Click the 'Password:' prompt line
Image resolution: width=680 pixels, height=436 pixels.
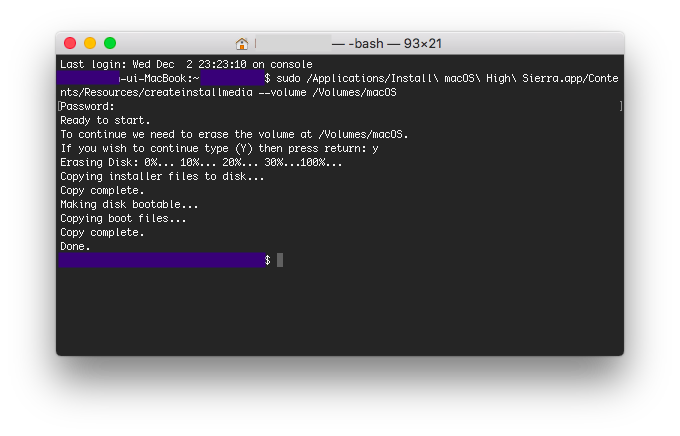87,106
